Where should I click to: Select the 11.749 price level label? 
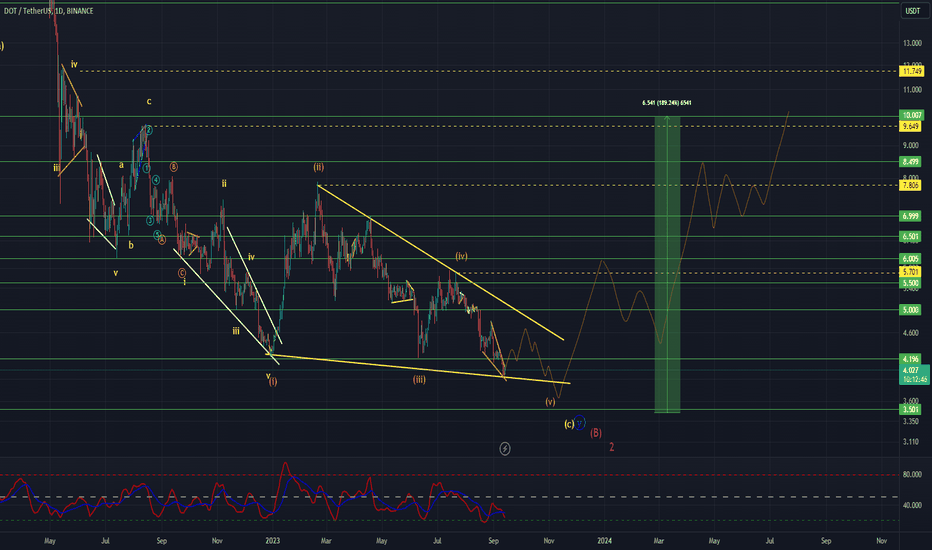pos(912,71)
